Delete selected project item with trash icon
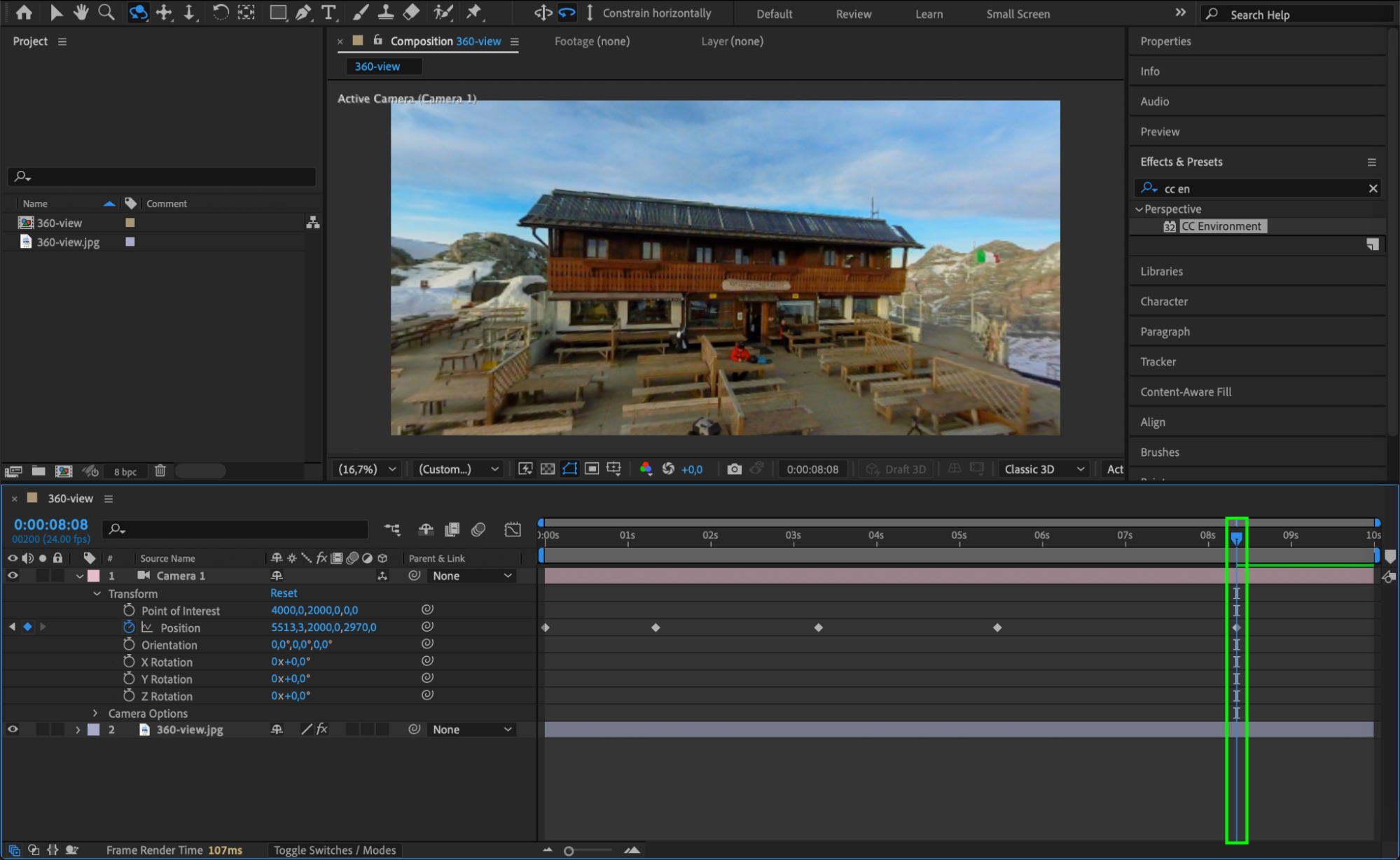Viewport: 1400px width, 860px height. (x=160, y=471)
